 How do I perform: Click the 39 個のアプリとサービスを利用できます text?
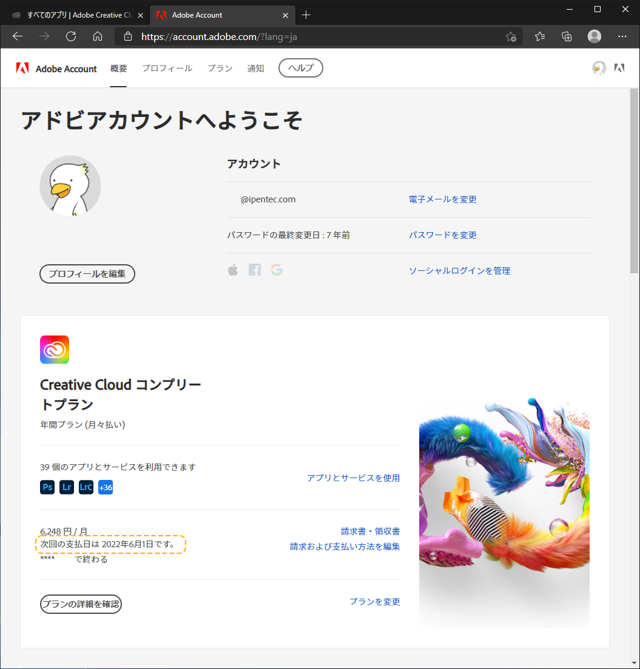pyautogui.click(x=118, y=467)
